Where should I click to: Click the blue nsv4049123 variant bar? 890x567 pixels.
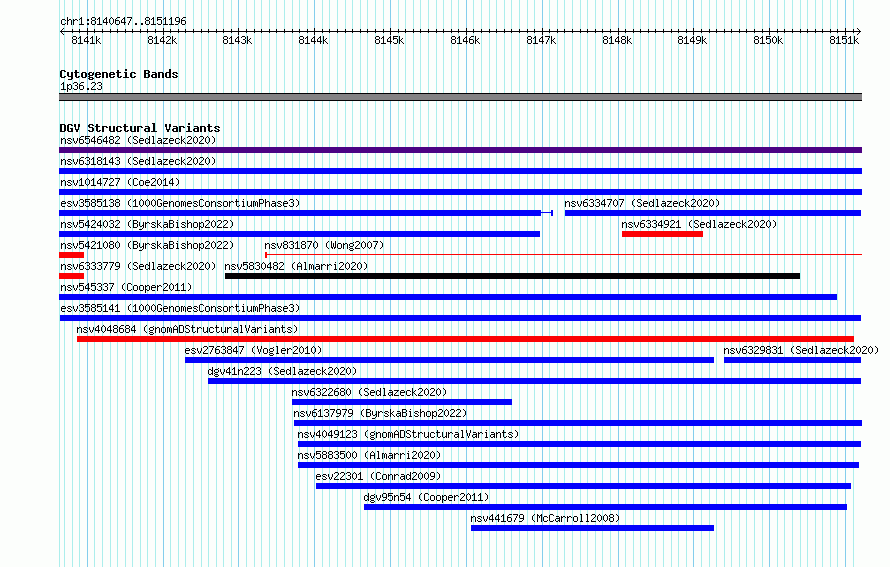click(x=580, y=444)
